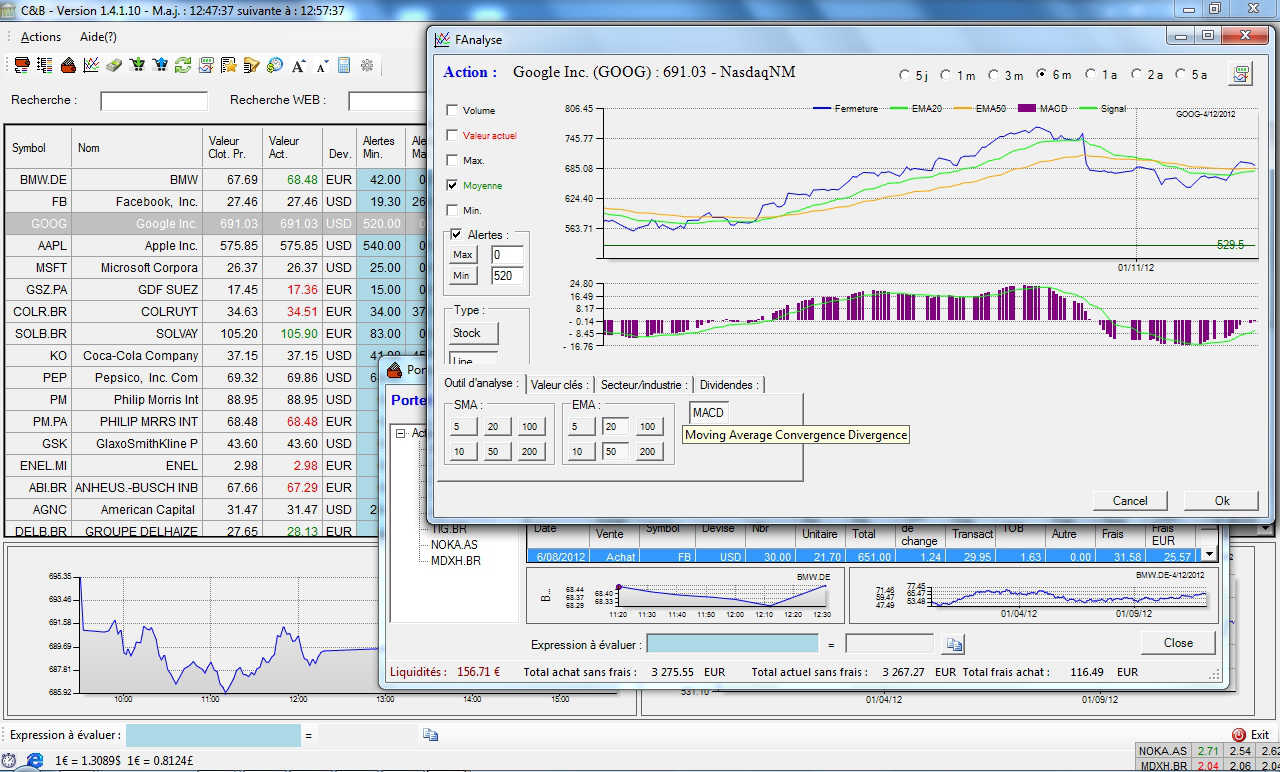Switch to Dividendes tab
This screenshot has width=1280, height=772.
pos(729,384)
